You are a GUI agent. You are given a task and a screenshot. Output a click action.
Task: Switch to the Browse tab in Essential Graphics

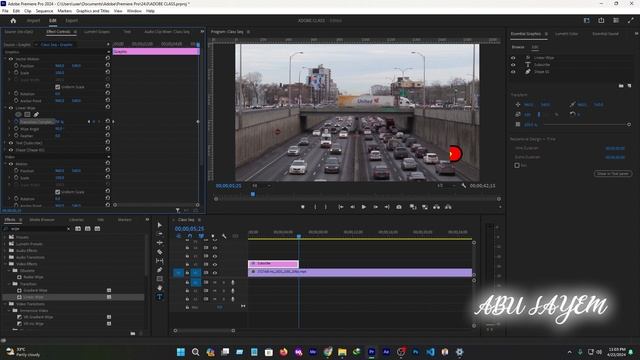click(518, 47)
